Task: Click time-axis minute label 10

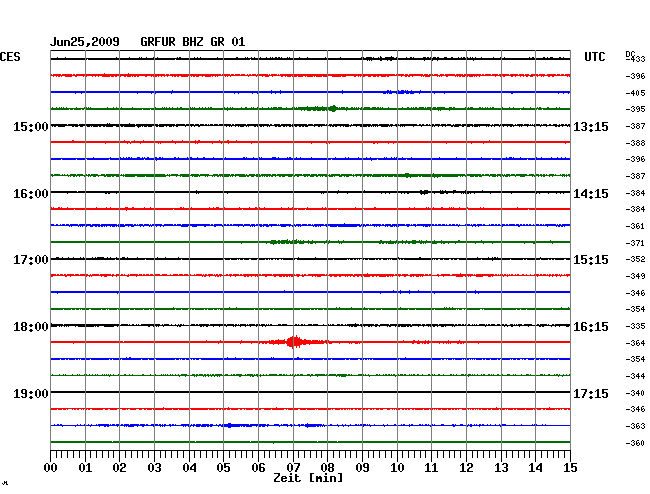Action: (397, 468)
